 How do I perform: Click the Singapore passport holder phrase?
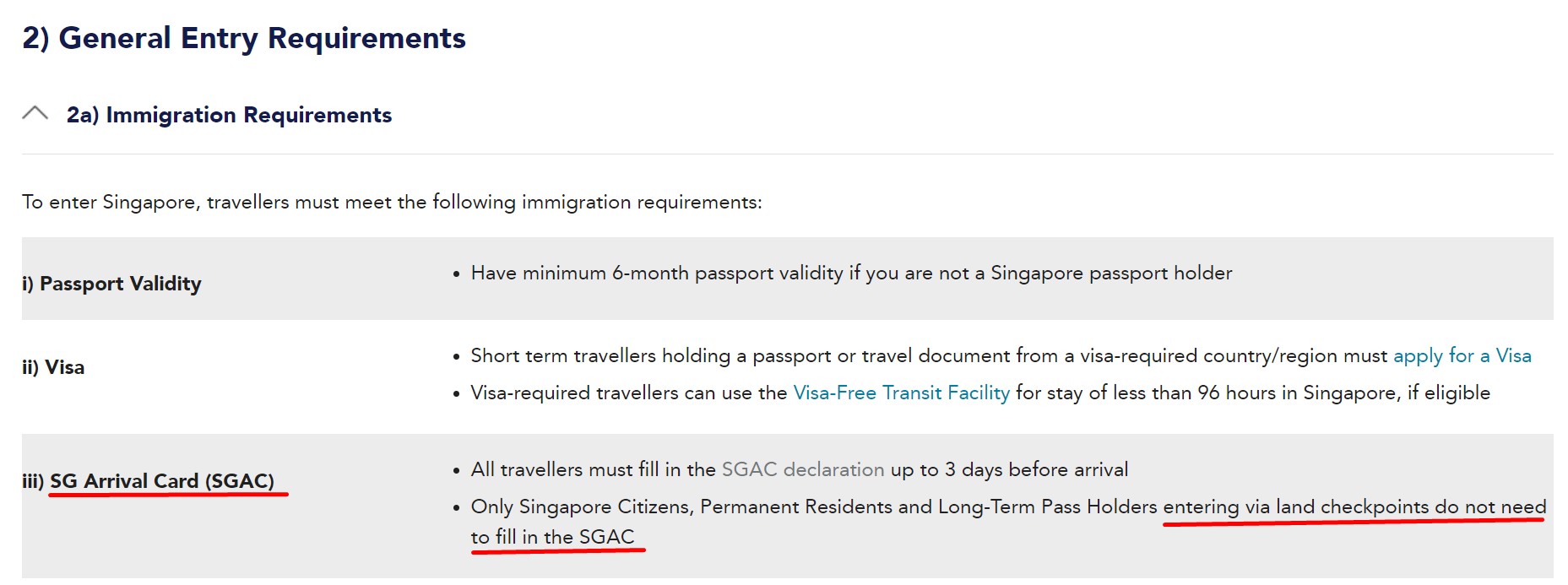point(1111,274)
